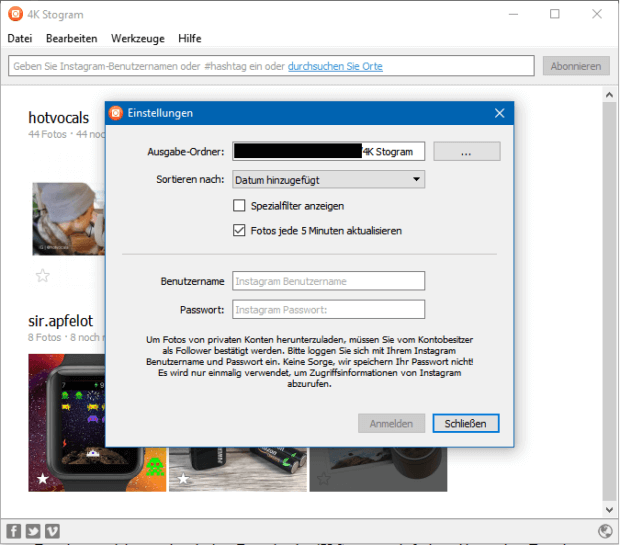Click the Facebook icon in the status bar
This screenshot has width=620, height=545.
tap(14, 531)
